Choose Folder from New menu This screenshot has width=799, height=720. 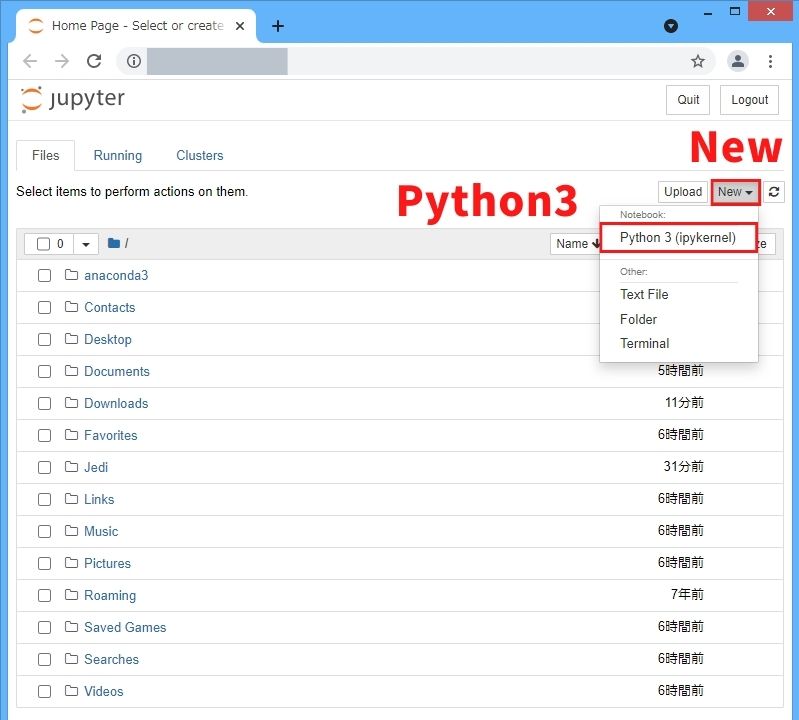[x=638, y=319]
